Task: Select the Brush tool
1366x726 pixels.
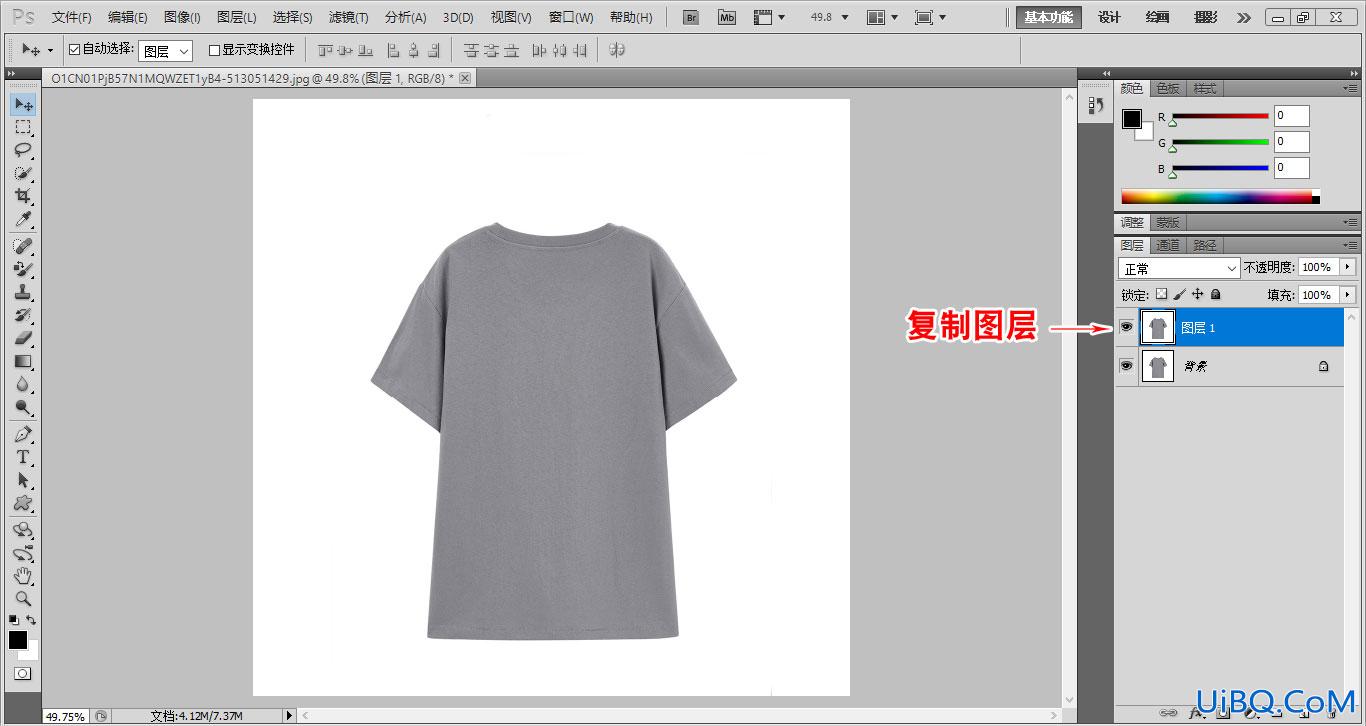Action: click(23, 269)
